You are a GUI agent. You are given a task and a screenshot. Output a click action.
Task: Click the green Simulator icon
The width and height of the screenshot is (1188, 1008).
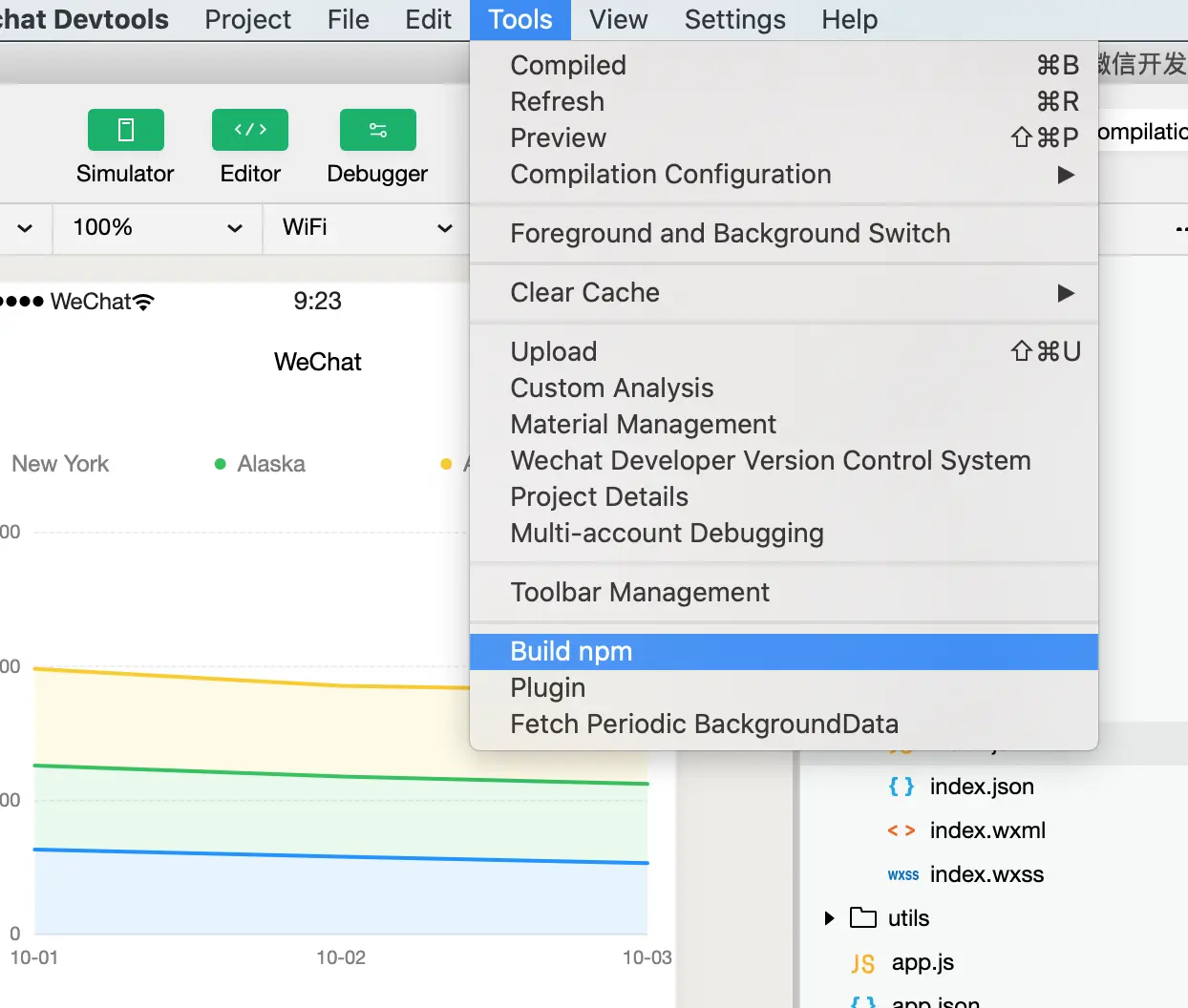125,130
